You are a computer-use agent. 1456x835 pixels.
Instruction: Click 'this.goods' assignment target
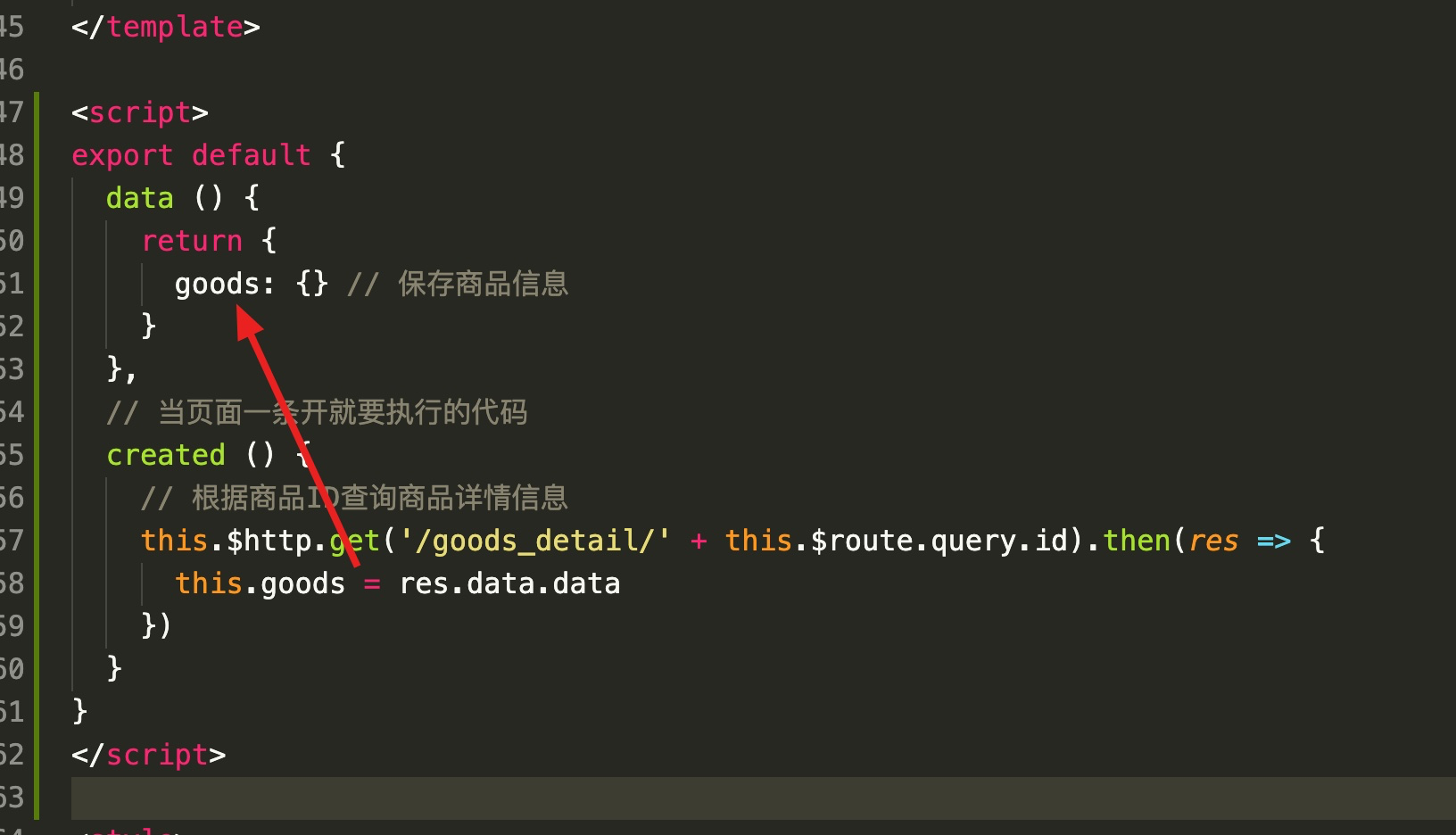(x=260, y=583)
